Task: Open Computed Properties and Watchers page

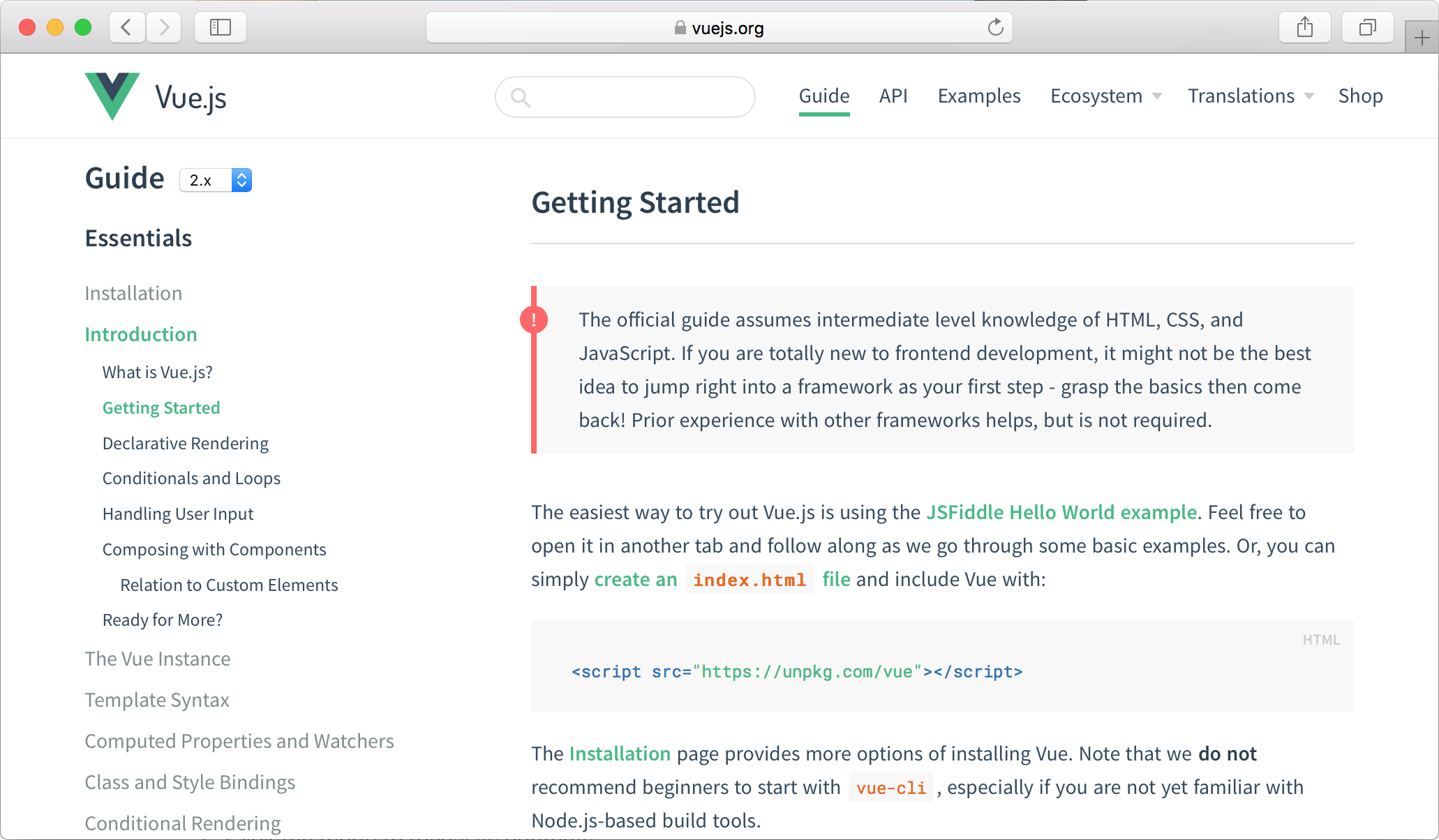Action: point(239,741)
